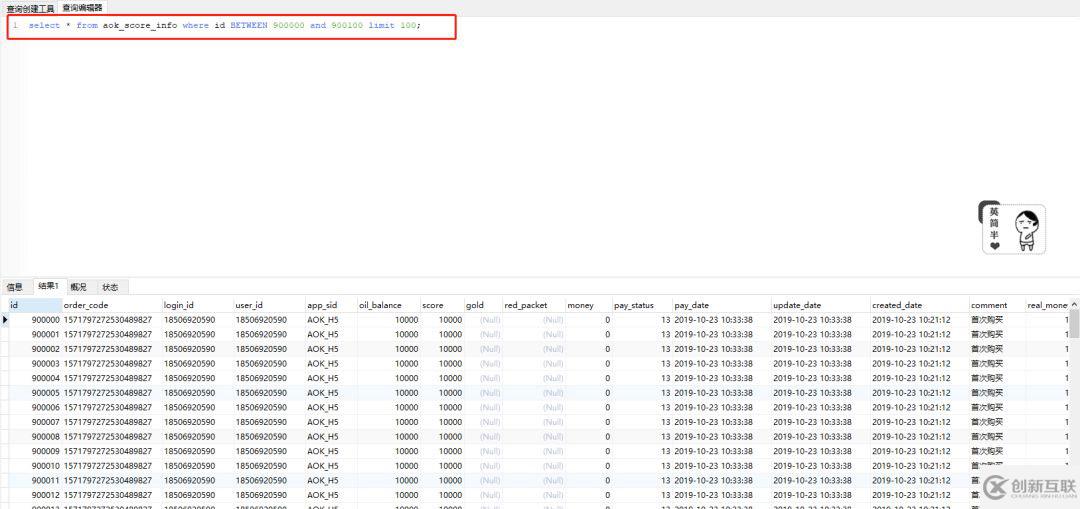Click the current-row indicator arrow for row 900000
This screenshot has width=1080, height=509.
tap(5, 320)
